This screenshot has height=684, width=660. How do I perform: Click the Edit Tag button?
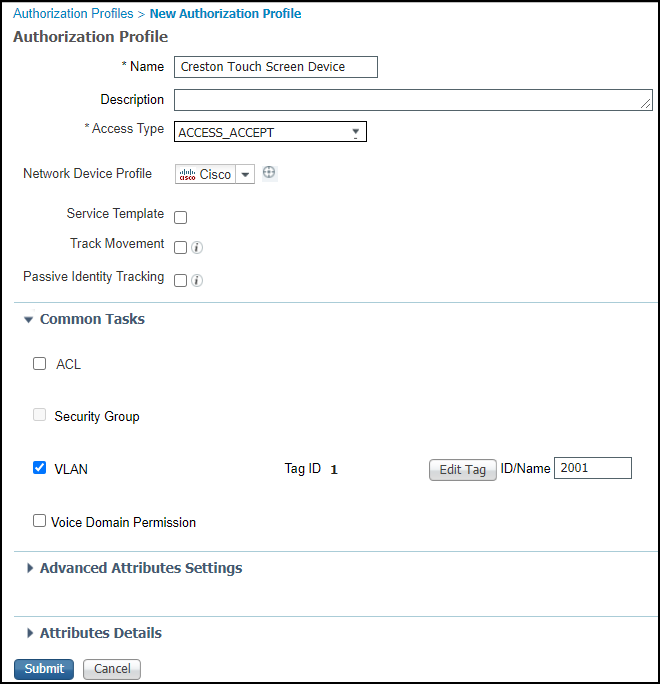point(462,470)
